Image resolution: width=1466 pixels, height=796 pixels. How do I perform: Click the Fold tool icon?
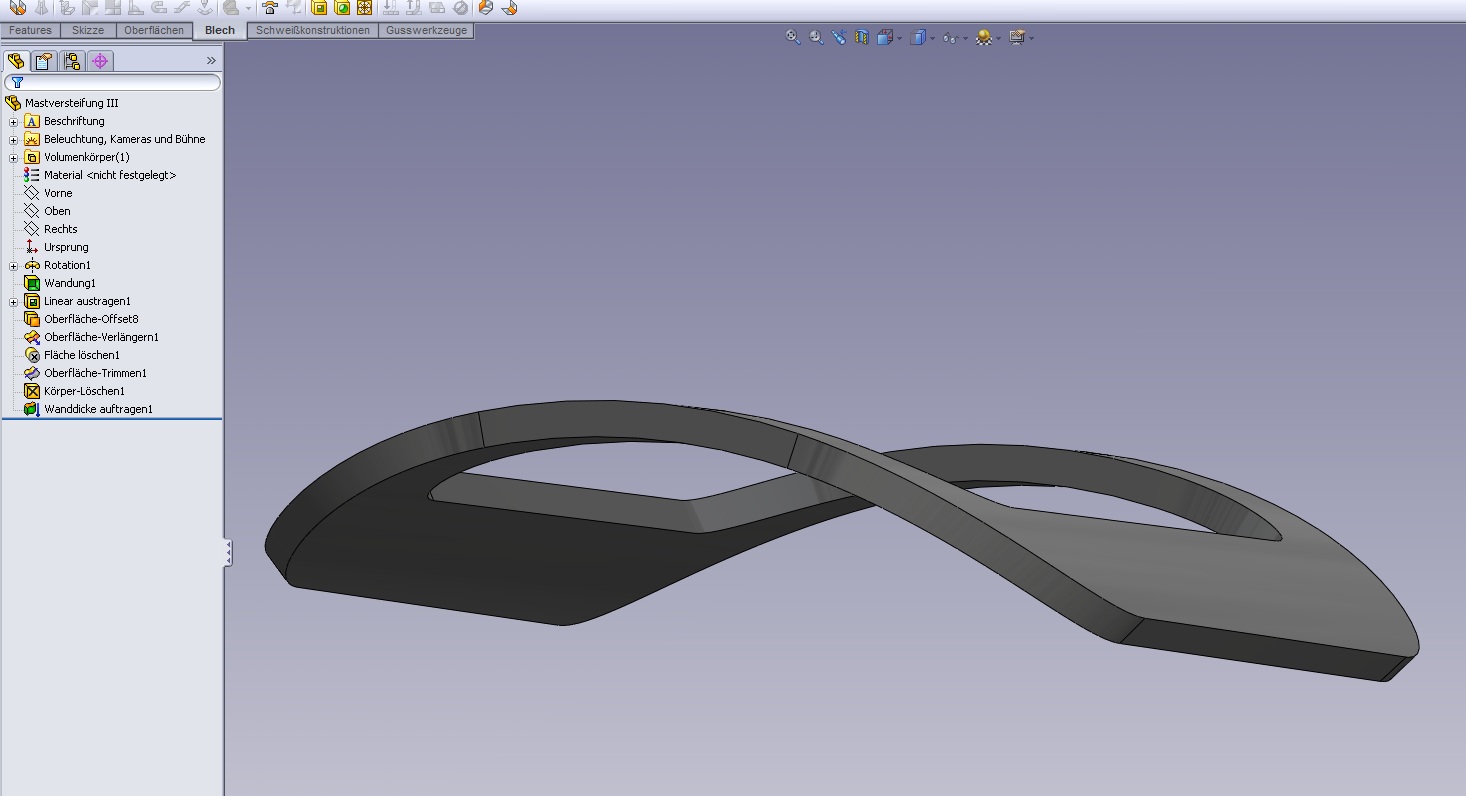point(413,7)
